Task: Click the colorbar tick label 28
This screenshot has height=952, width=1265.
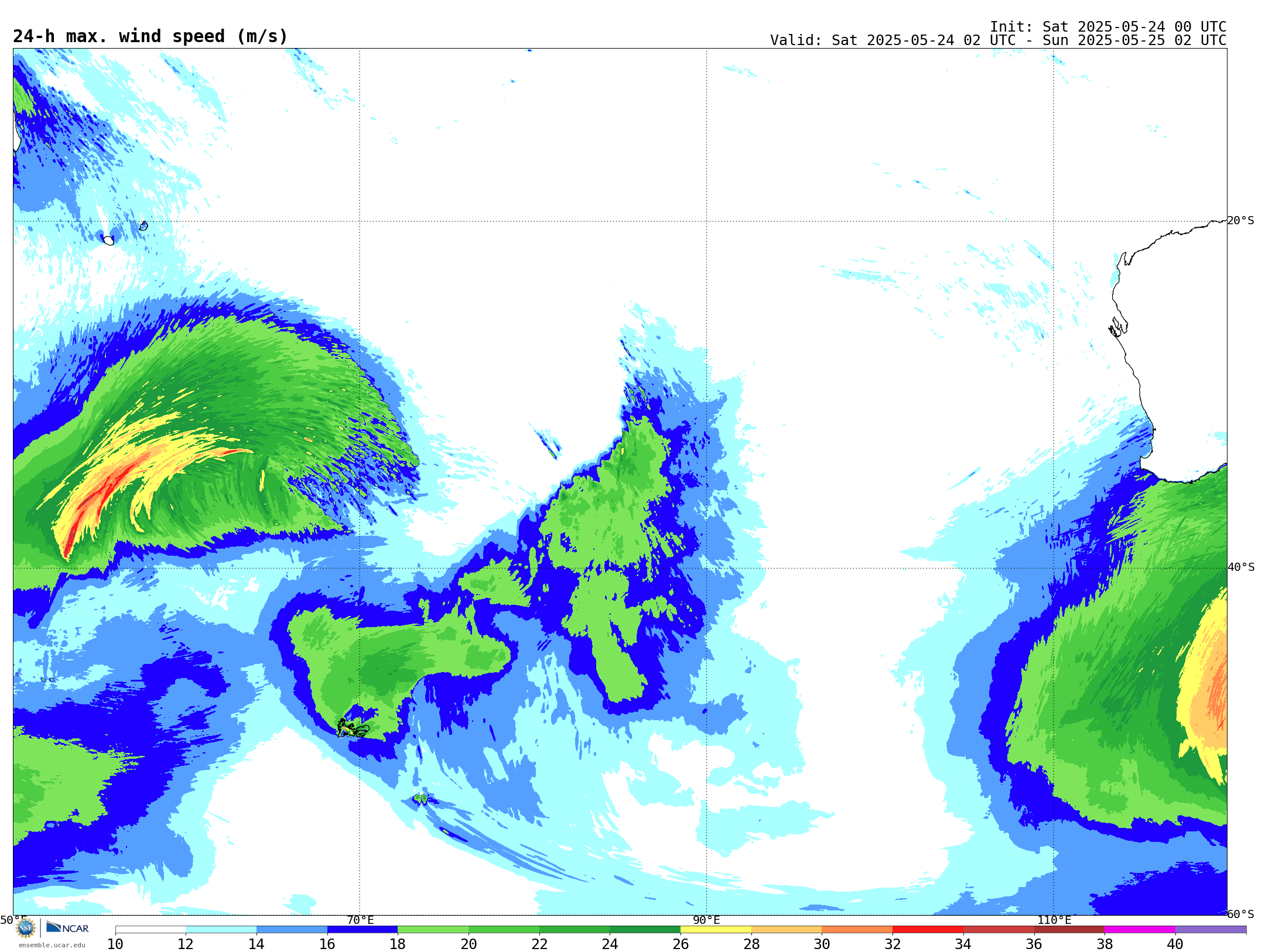Action: pyautogui.click(x=751, y=944)
